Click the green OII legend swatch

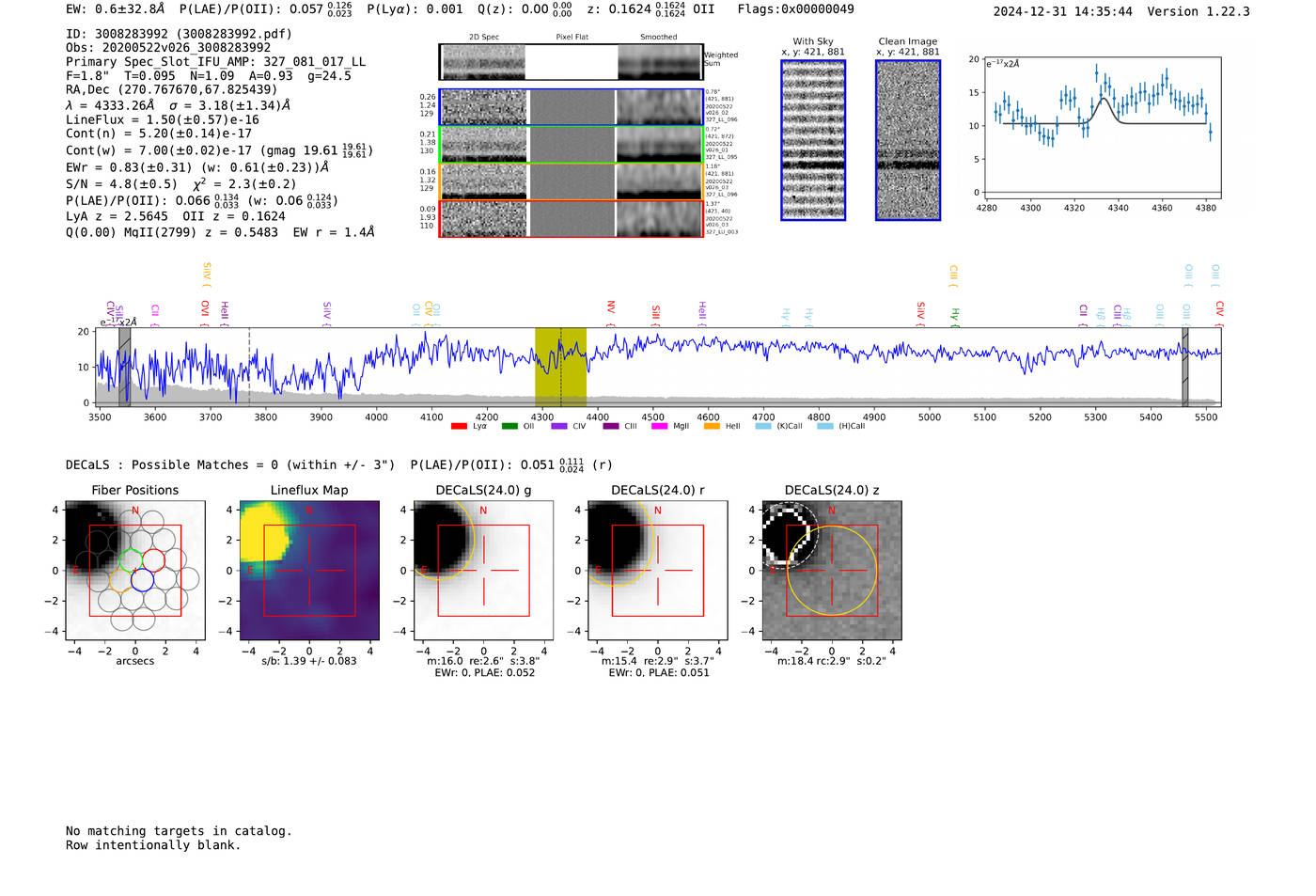[x=509, y=426]
